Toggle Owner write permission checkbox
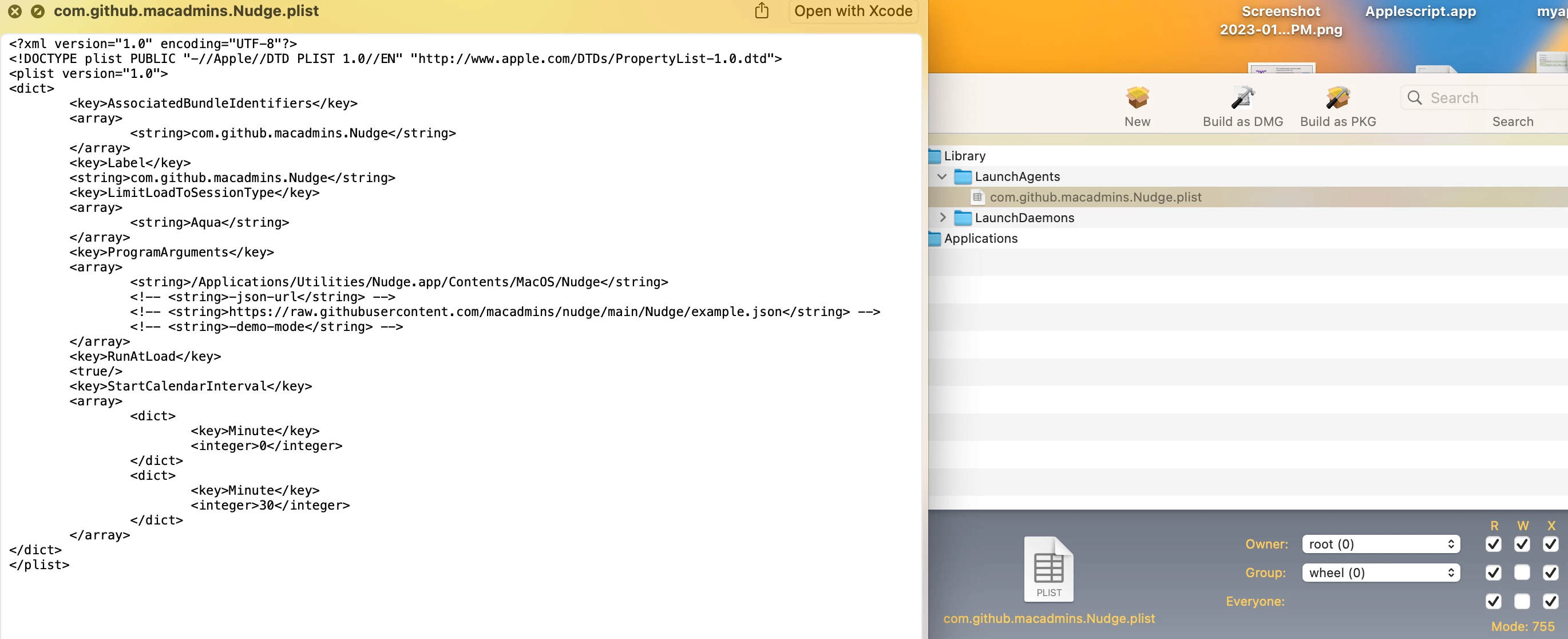 pos(1522,544)
